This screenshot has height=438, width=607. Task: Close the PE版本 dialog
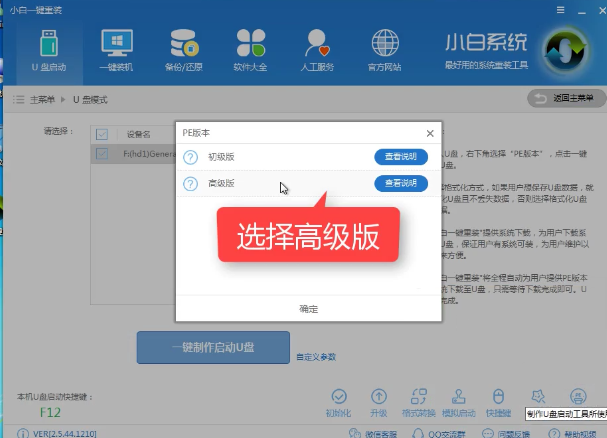coord(430,132)
